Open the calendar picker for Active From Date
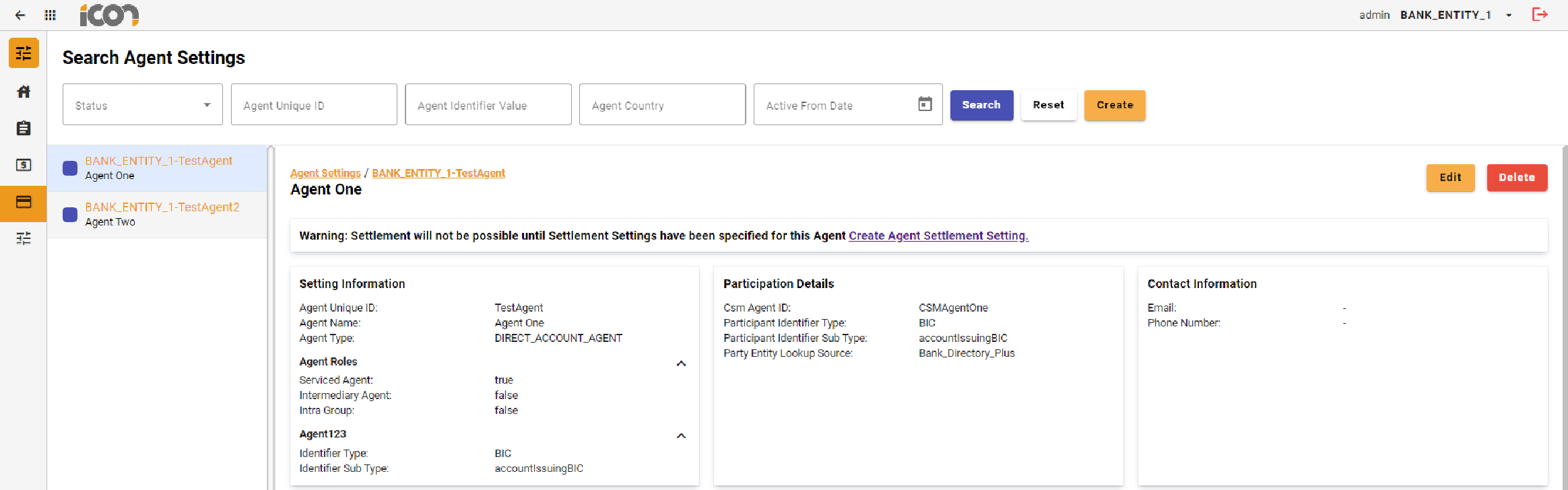 925,104
